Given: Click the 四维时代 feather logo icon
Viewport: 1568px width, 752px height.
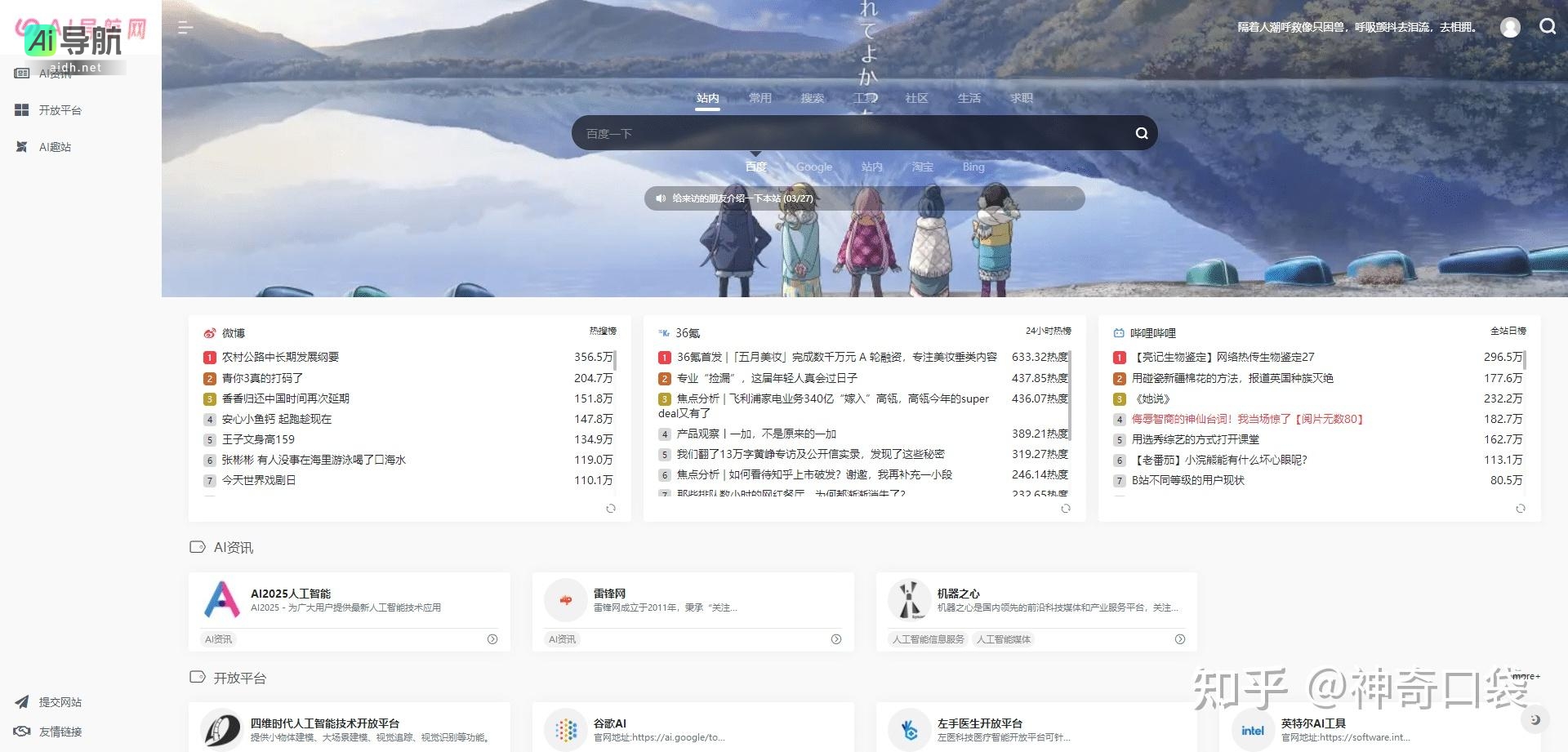Looking at the screenshot, I should pyautogui.click(x=221, y=729).
